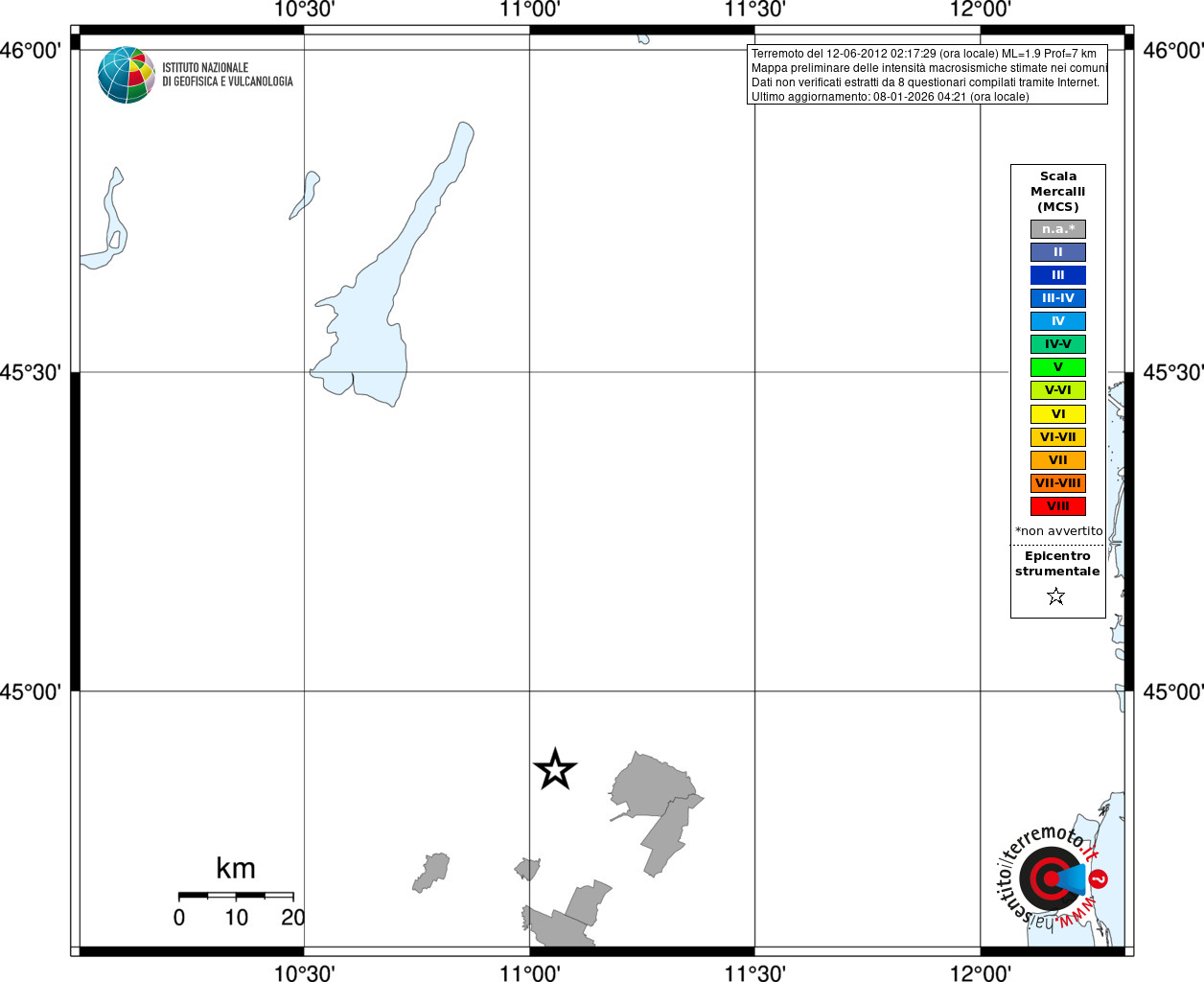Click the top axis label 11°00'
The height and width of the screenshot is (982, 1204).
(530, 10)
